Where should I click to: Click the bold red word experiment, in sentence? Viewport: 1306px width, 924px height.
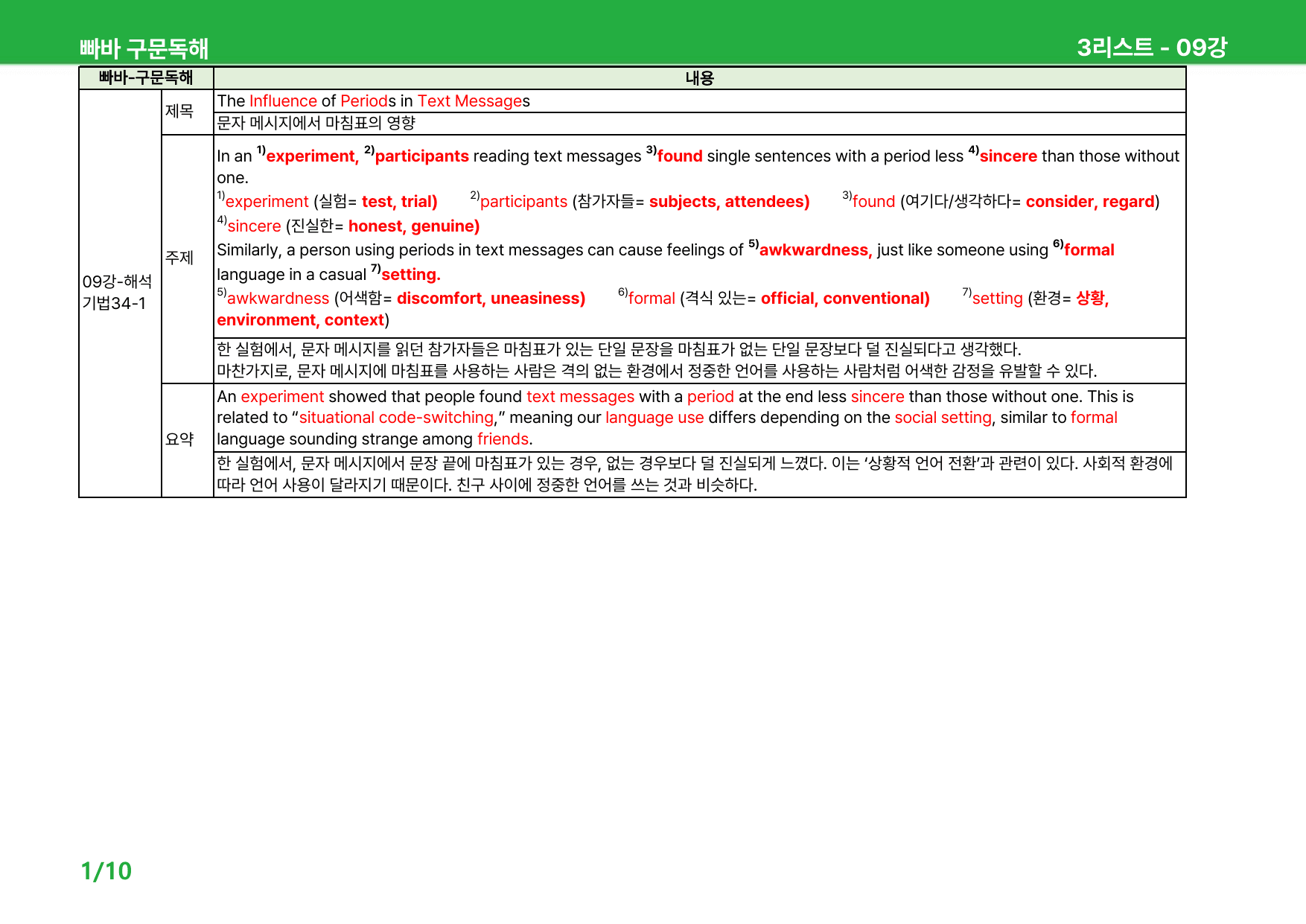[312, 156]
